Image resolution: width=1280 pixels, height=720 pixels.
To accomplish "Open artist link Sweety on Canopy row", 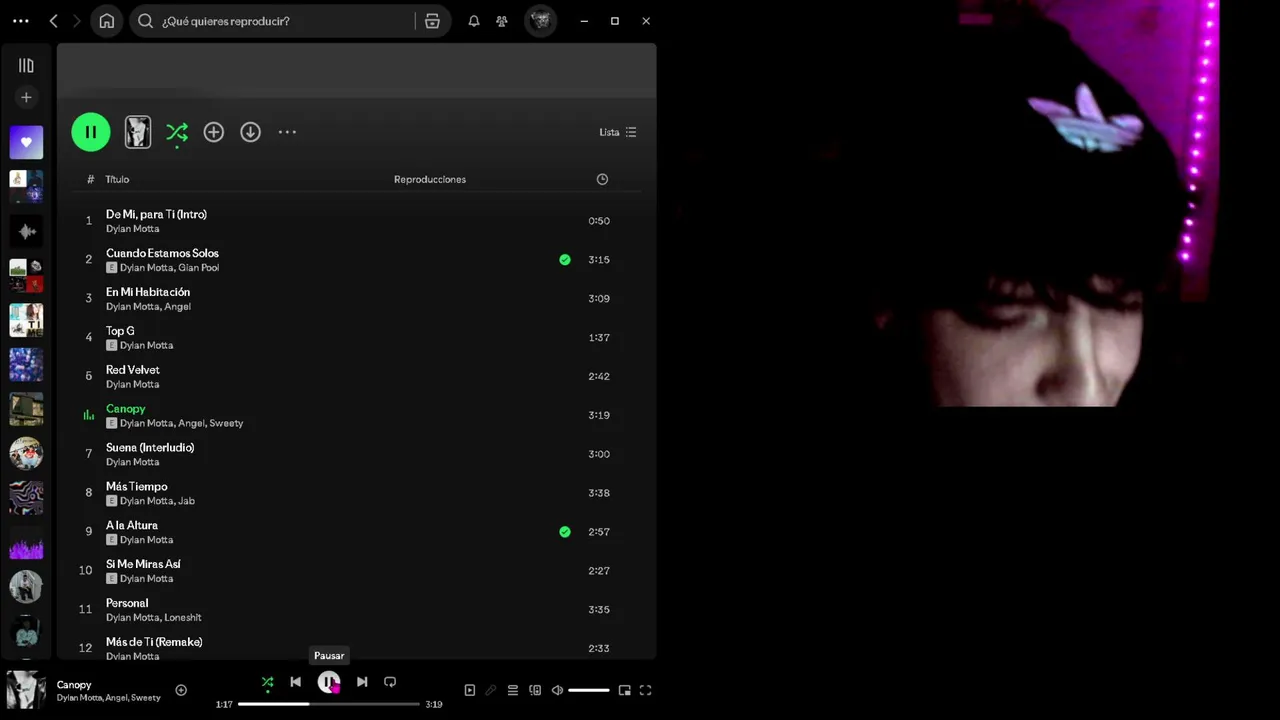I will click(x=226, y=423).
